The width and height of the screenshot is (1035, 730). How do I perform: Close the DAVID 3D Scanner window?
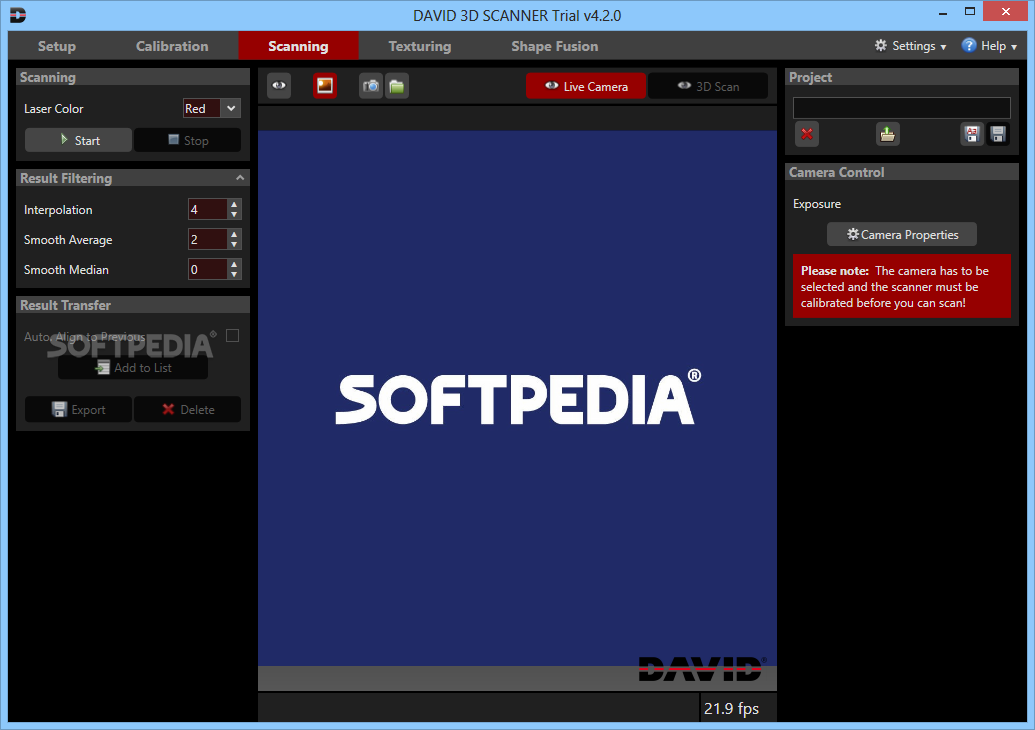[1005, 12]
